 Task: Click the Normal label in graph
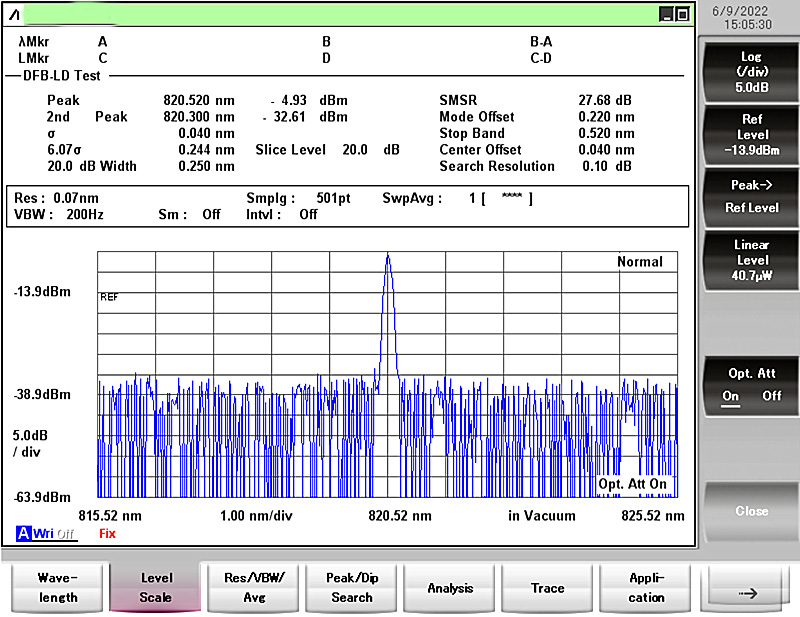click(x=640, y=262)
